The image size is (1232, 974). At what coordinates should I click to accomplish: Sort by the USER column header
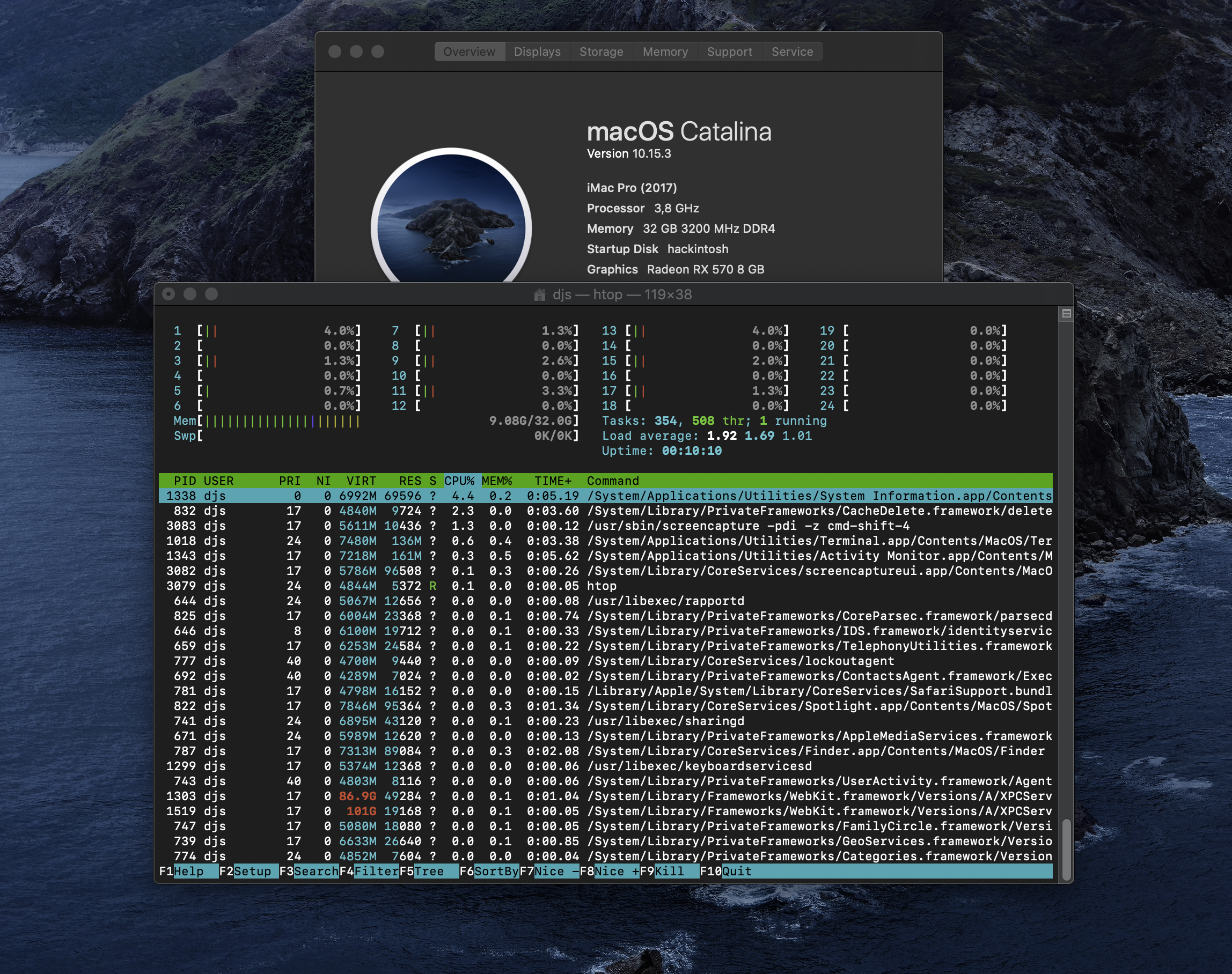coord(218,481)
